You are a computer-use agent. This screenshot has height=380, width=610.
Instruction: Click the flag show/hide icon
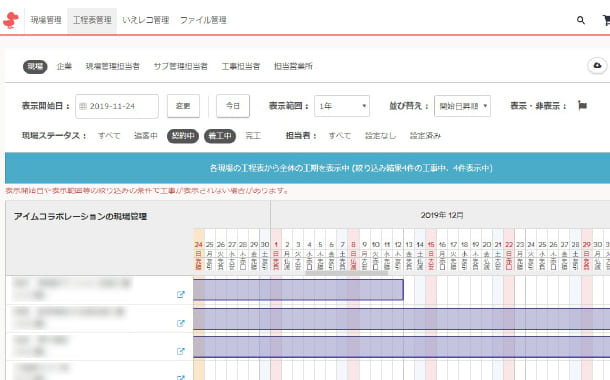point(582,105)
